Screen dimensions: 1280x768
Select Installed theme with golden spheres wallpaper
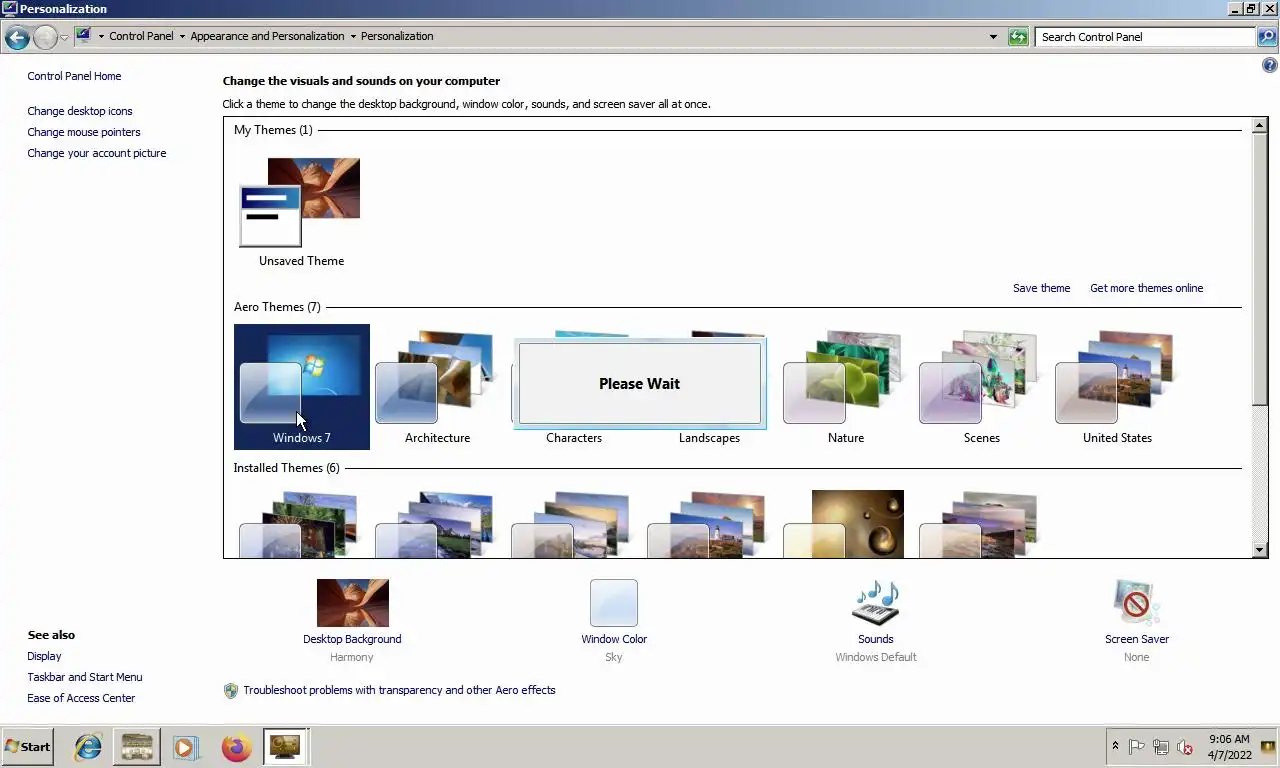click(x=845, y=523)
